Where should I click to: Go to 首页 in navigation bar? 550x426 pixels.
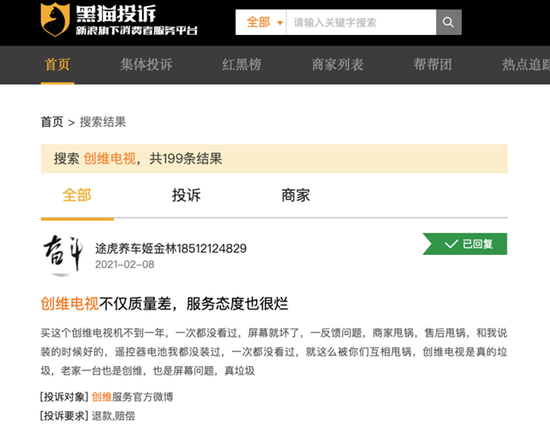pyautogui.click(x=57, y=65)
